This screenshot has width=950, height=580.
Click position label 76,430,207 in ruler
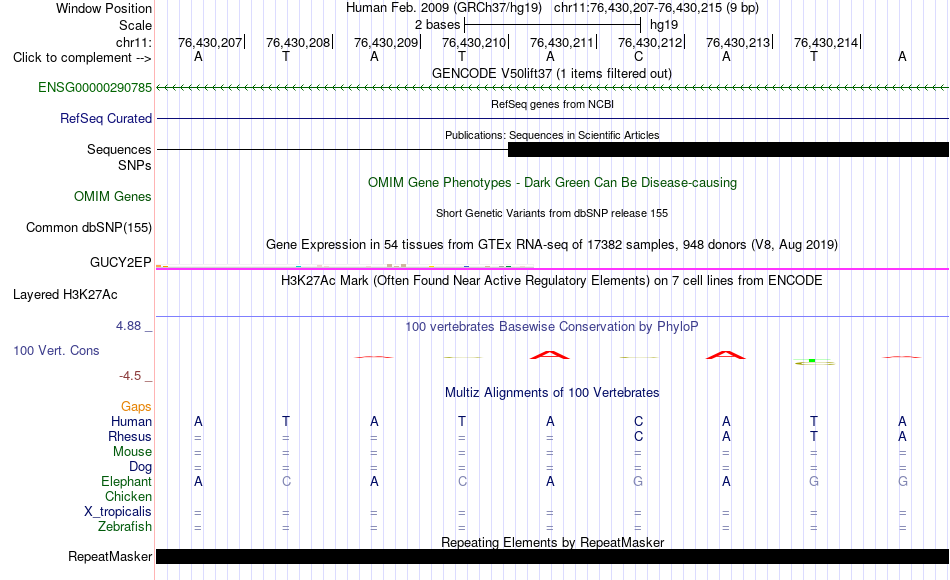210,42
